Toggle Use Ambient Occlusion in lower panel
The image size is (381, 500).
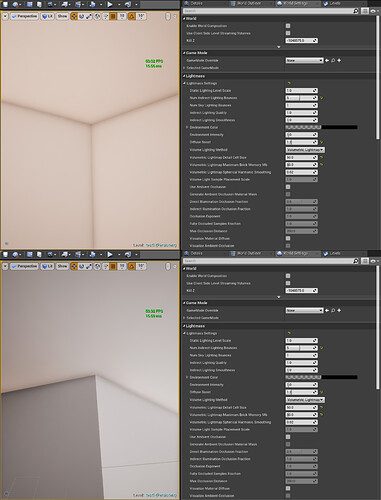(288, 437)
